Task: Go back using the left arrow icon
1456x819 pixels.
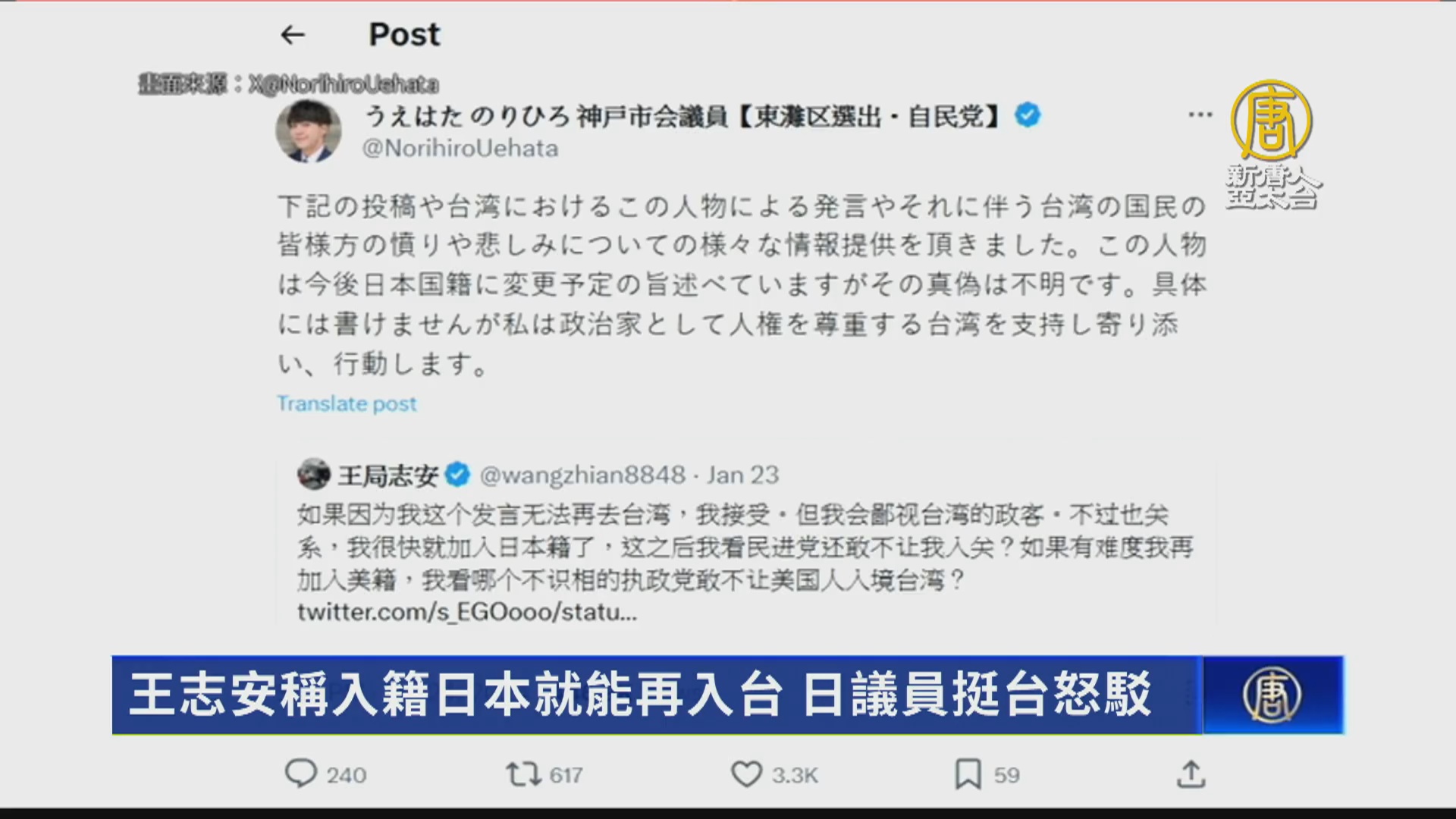Action: [x=293, y=35]
